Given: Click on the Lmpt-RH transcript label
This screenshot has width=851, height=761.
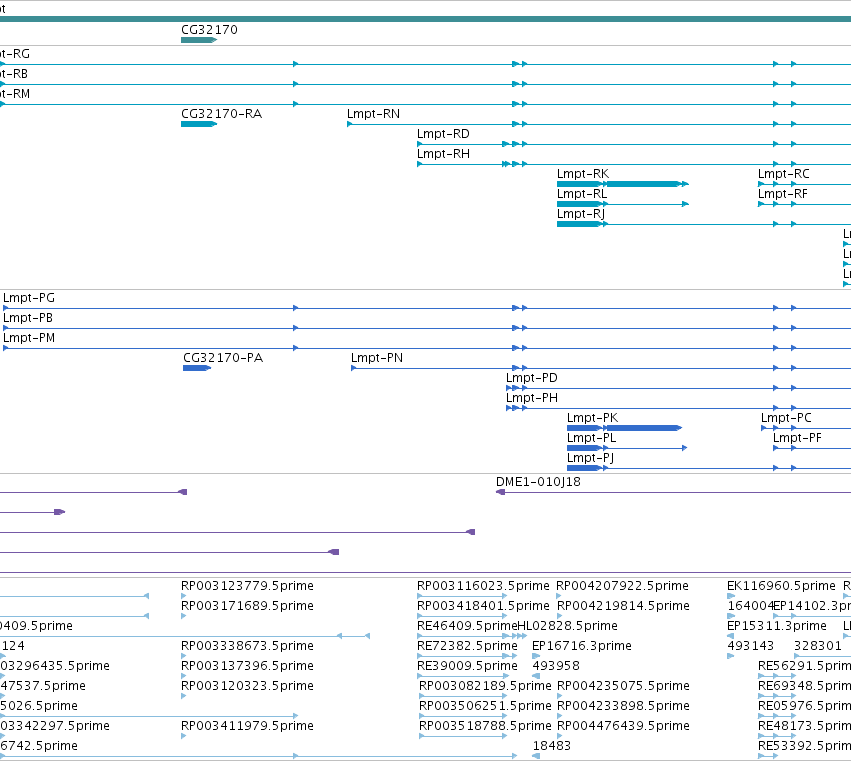Looking at the screenshot, I should (443, 154).
